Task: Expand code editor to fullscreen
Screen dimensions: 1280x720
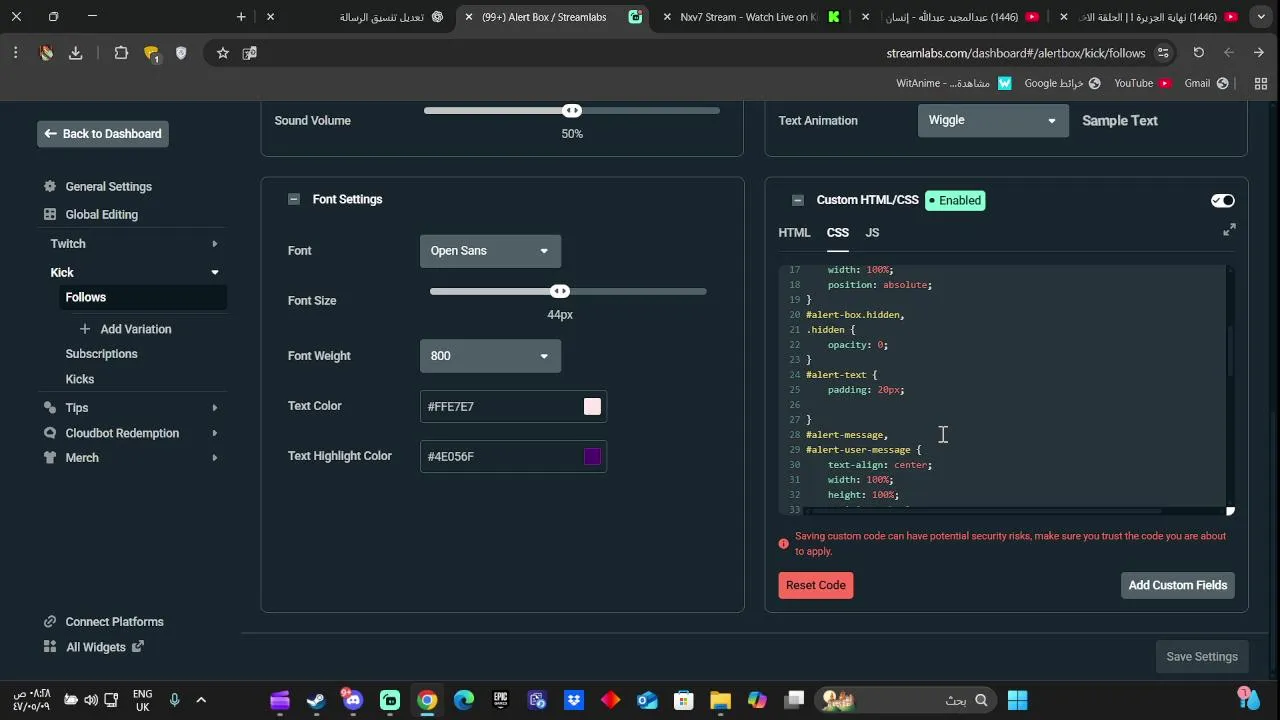Action: pos(1229,230)
